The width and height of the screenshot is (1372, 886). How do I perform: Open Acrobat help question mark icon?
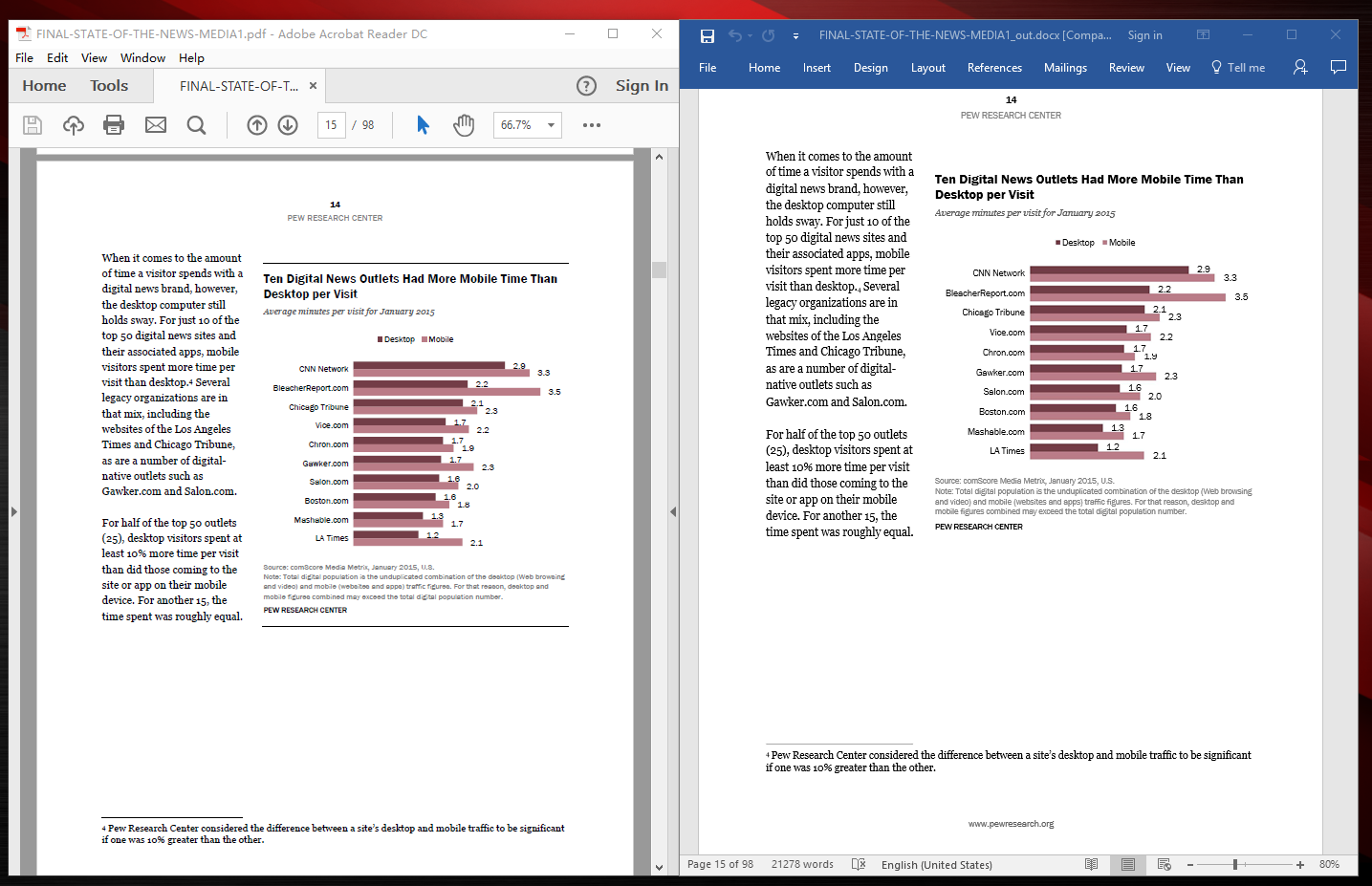tap(587, 86)
